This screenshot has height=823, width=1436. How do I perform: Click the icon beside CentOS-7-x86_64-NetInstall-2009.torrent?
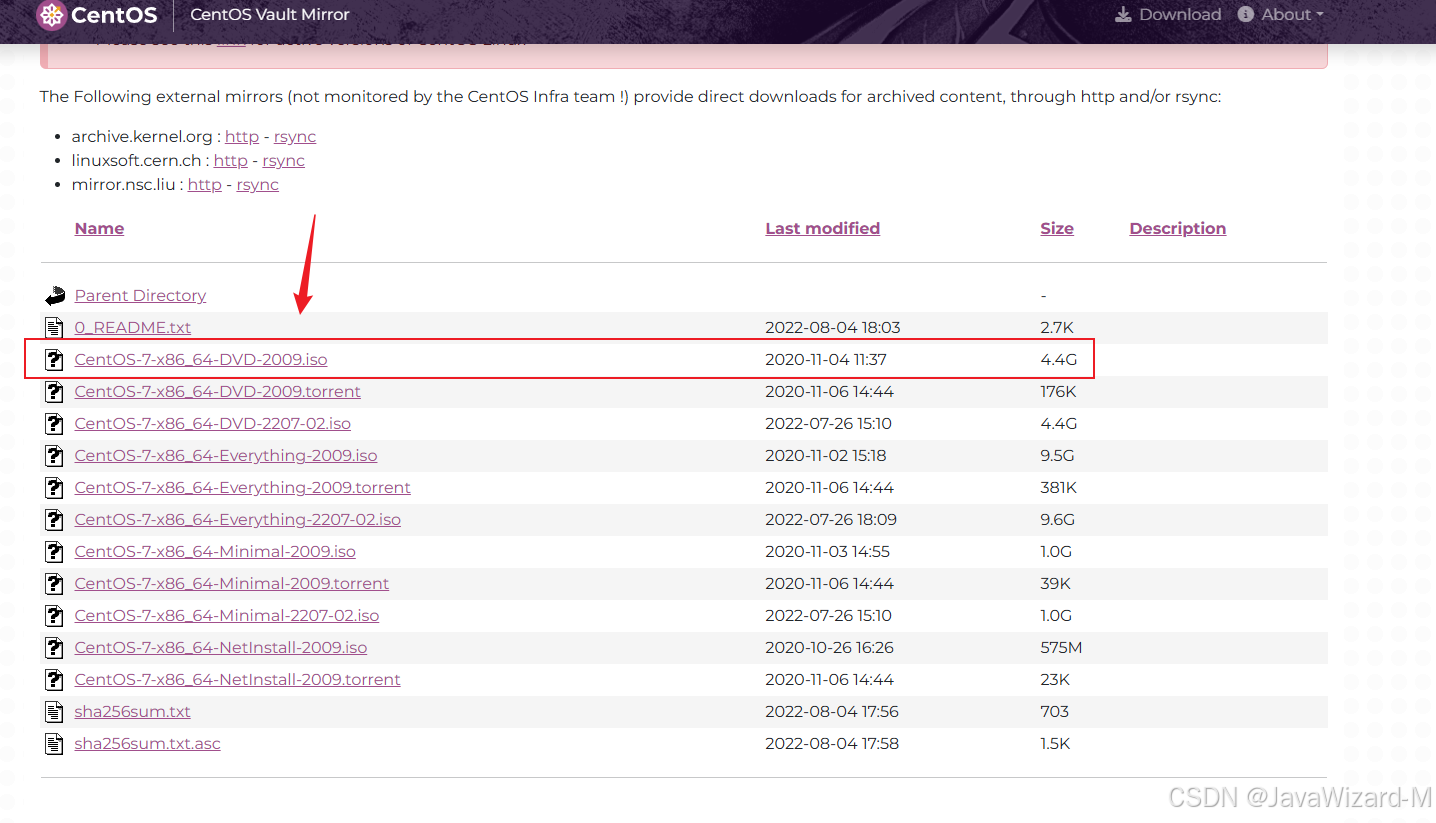click(54, 680)
